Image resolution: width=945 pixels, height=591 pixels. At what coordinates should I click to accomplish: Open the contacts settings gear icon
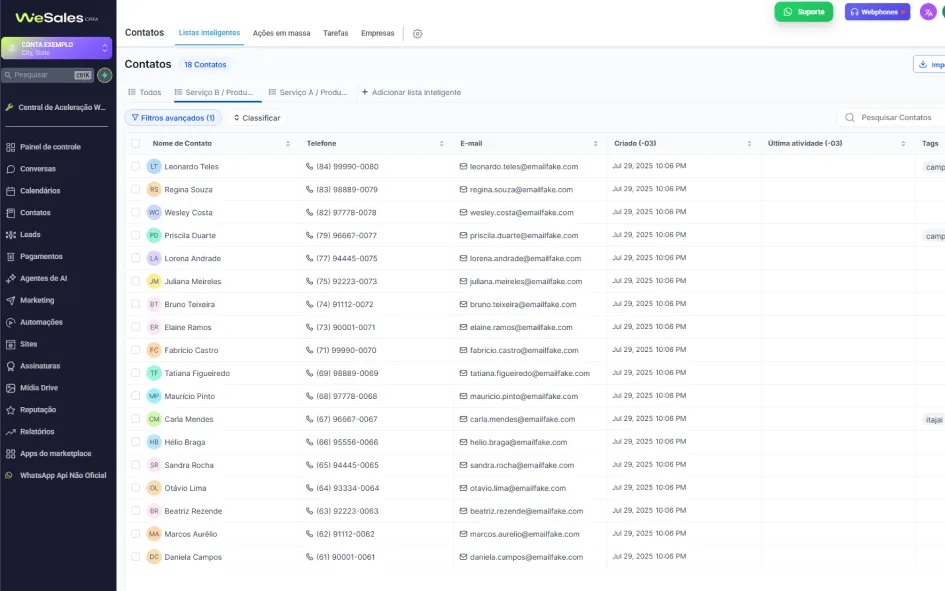417,34
